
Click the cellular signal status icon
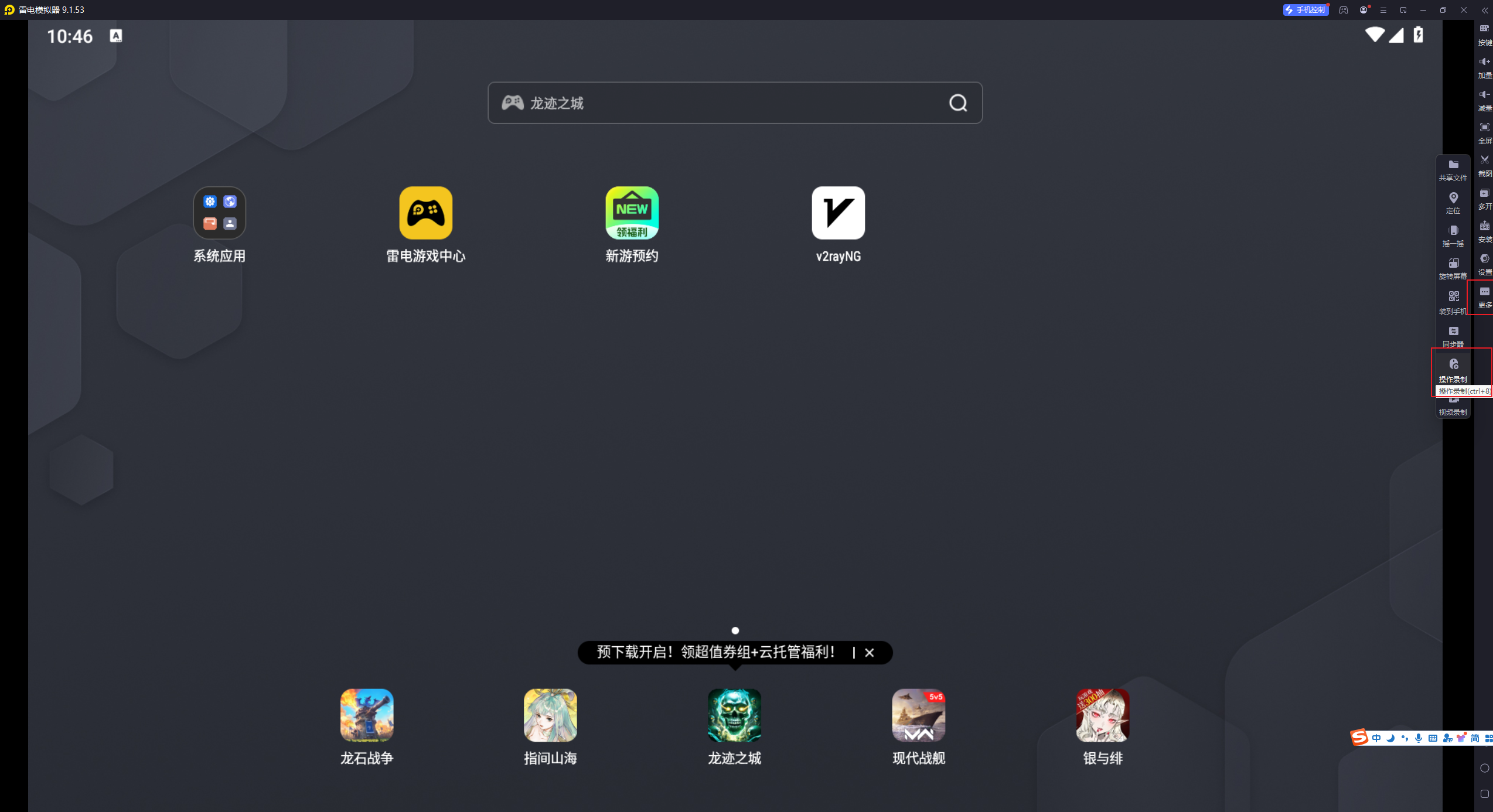[x=1396, y=35]
